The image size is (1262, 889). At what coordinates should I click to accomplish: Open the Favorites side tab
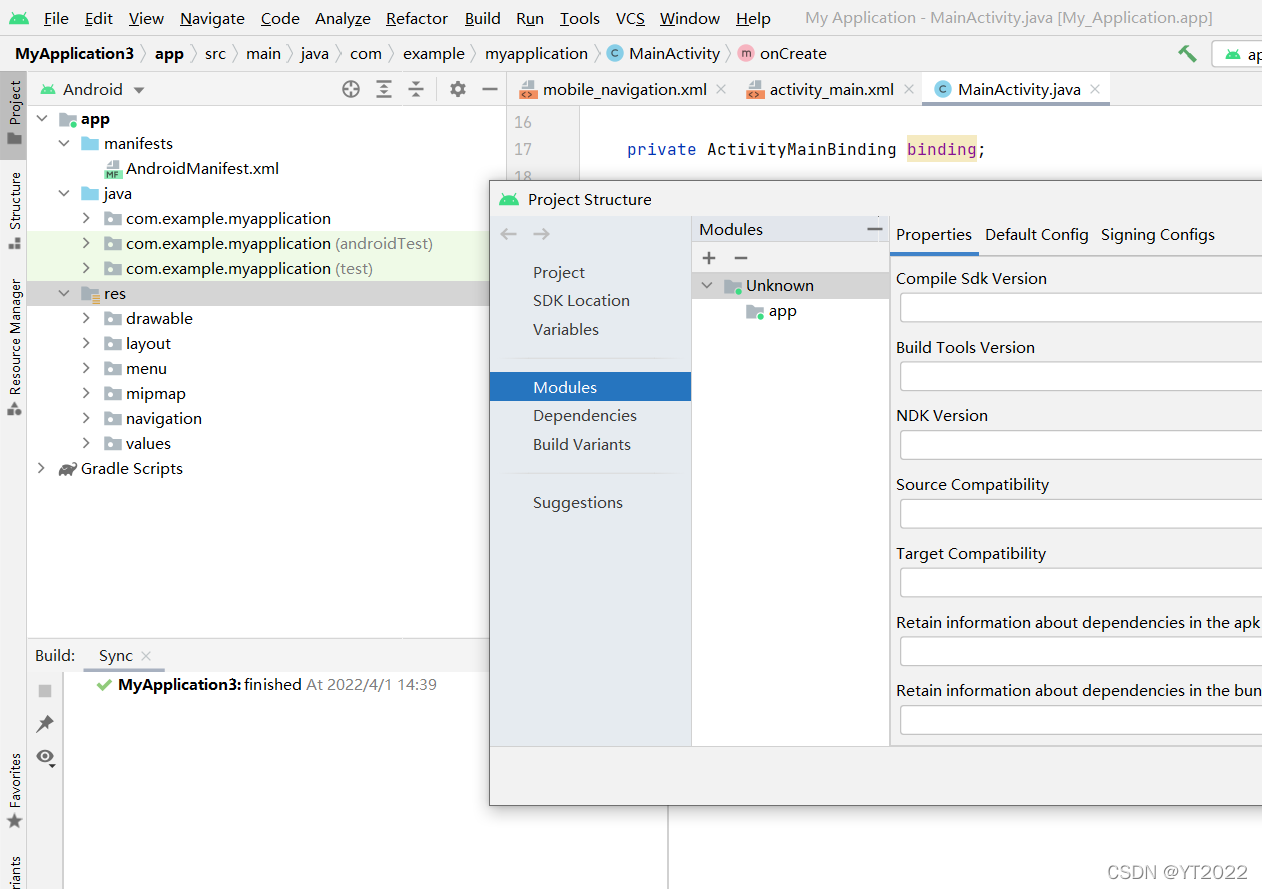(x=14, y=791)
